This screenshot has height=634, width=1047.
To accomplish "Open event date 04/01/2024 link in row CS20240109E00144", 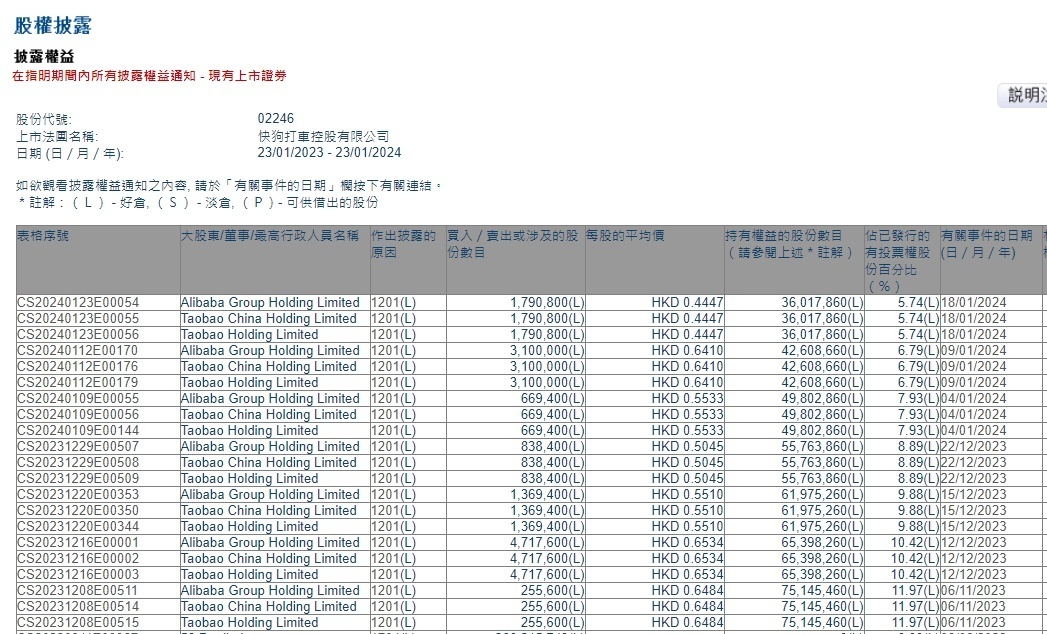I will point(974,431).
